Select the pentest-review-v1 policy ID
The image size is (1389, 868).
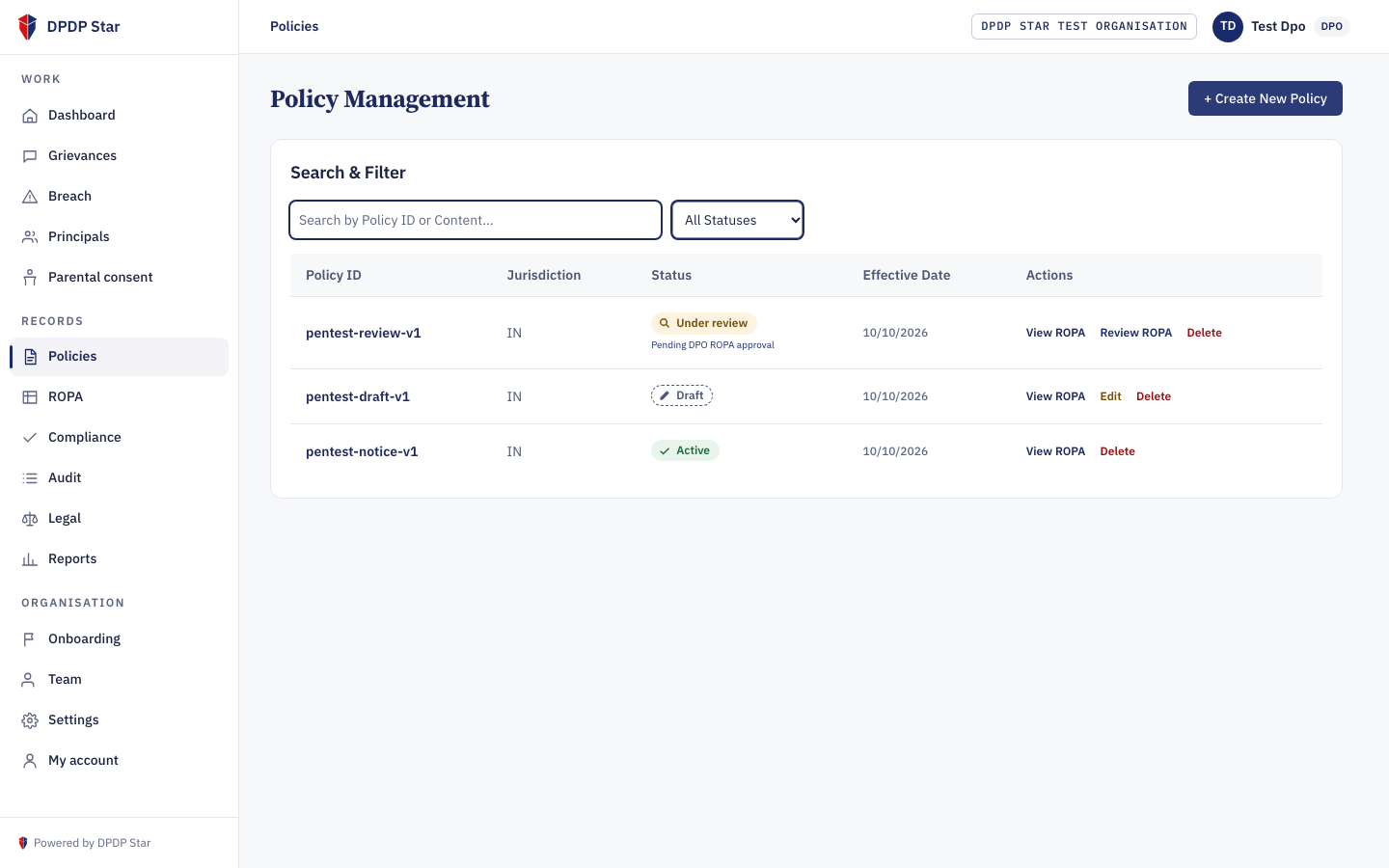point(364,333)
